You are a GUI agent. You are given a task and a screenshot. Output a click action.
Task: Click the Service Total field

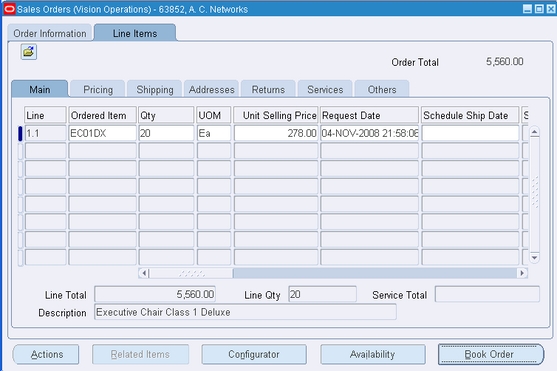pyautogui.click(x=487, y=294)
